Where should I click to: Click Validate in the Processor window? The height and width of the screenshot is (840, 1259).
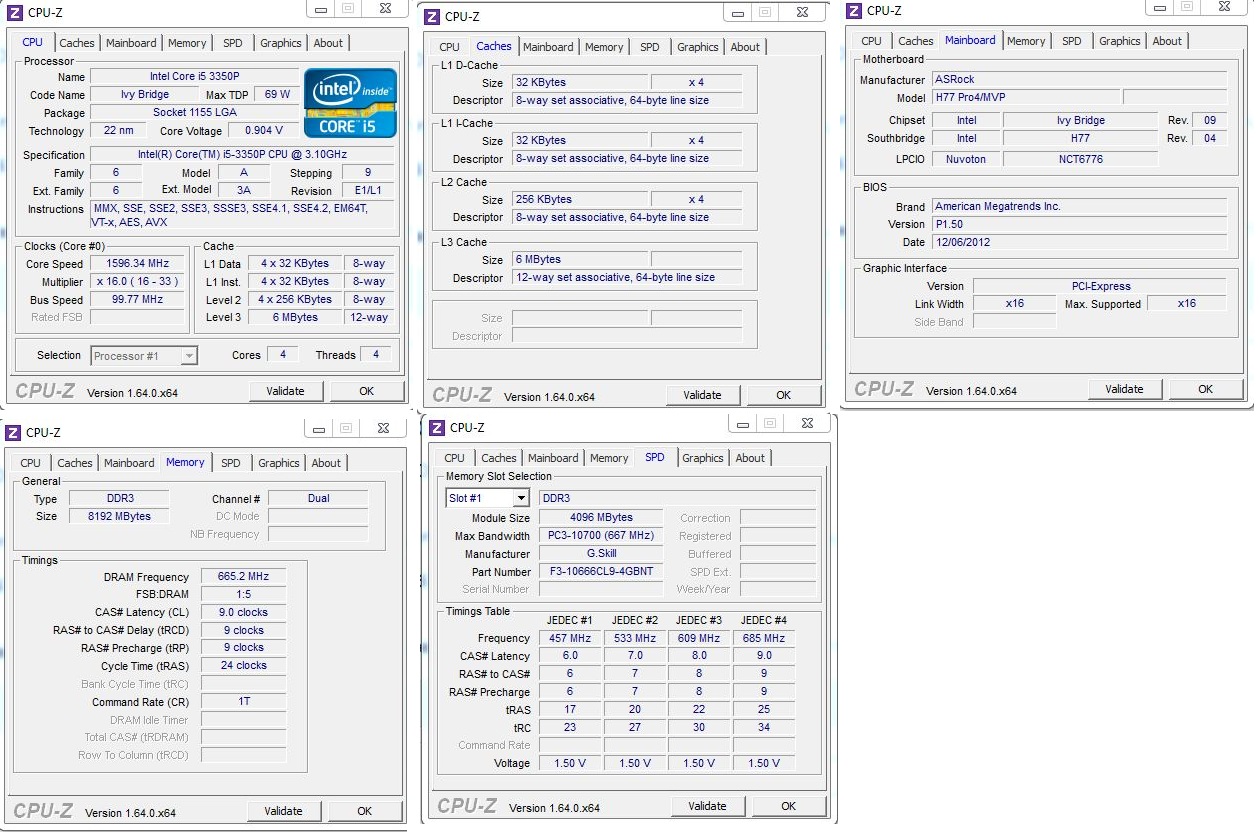(x=285, y=391)
